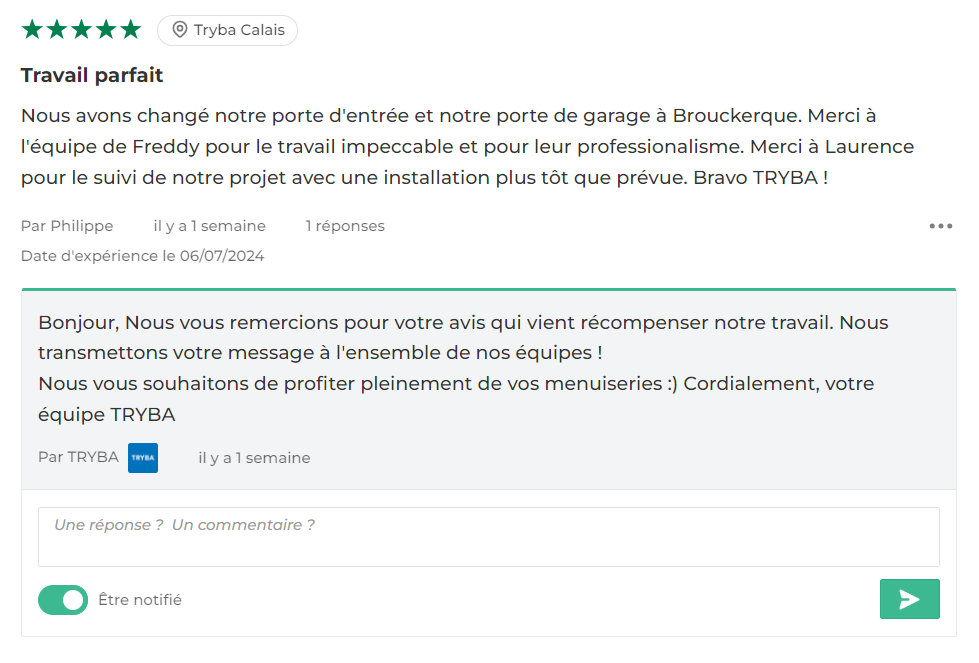The width and height of the screenshot is (979, 663).
Task: Click the first green star icon
Action: pos(31,29)
